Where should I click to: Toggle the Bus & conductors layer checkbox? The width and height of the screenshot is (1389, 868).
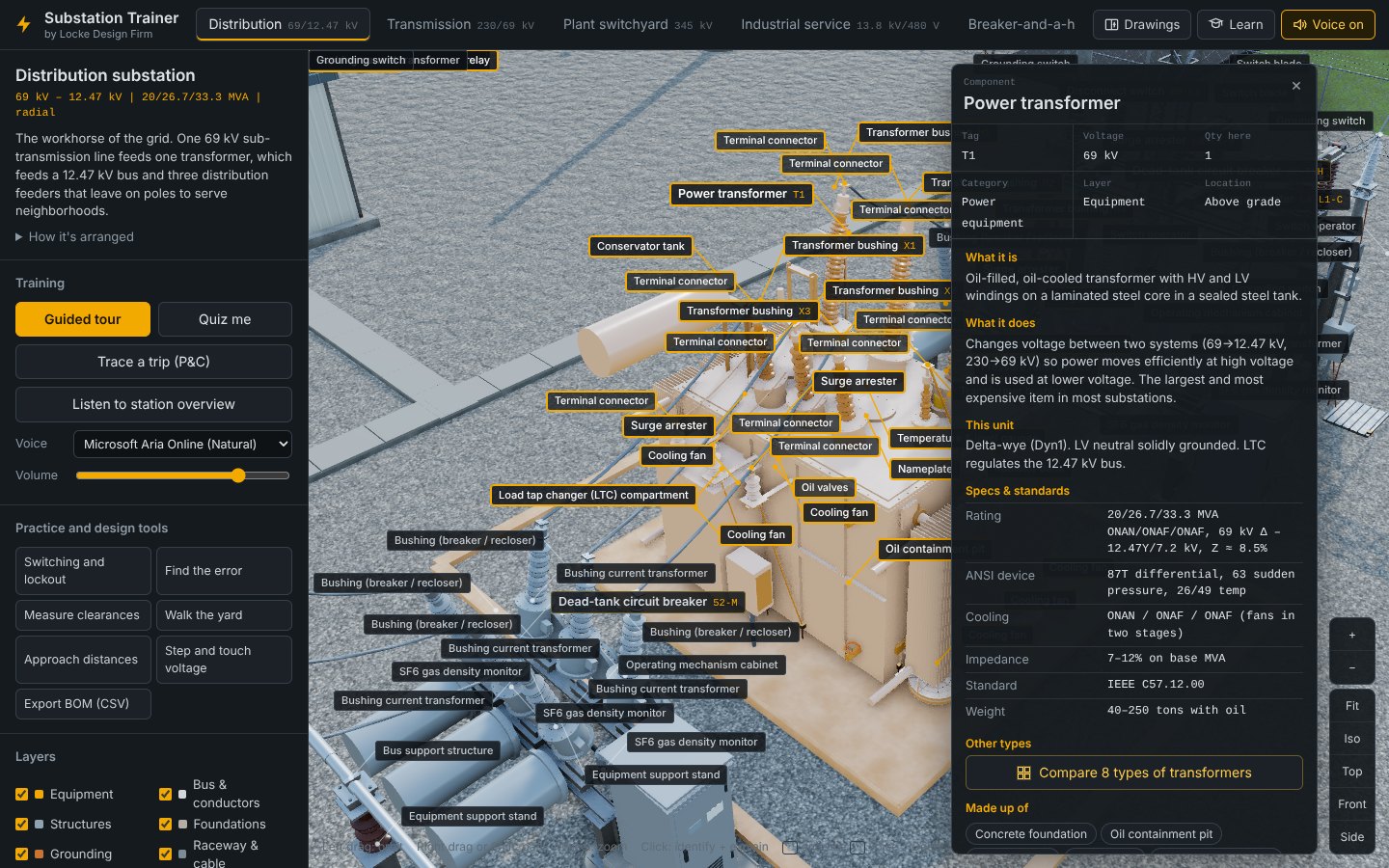click(x=165, y=795)
